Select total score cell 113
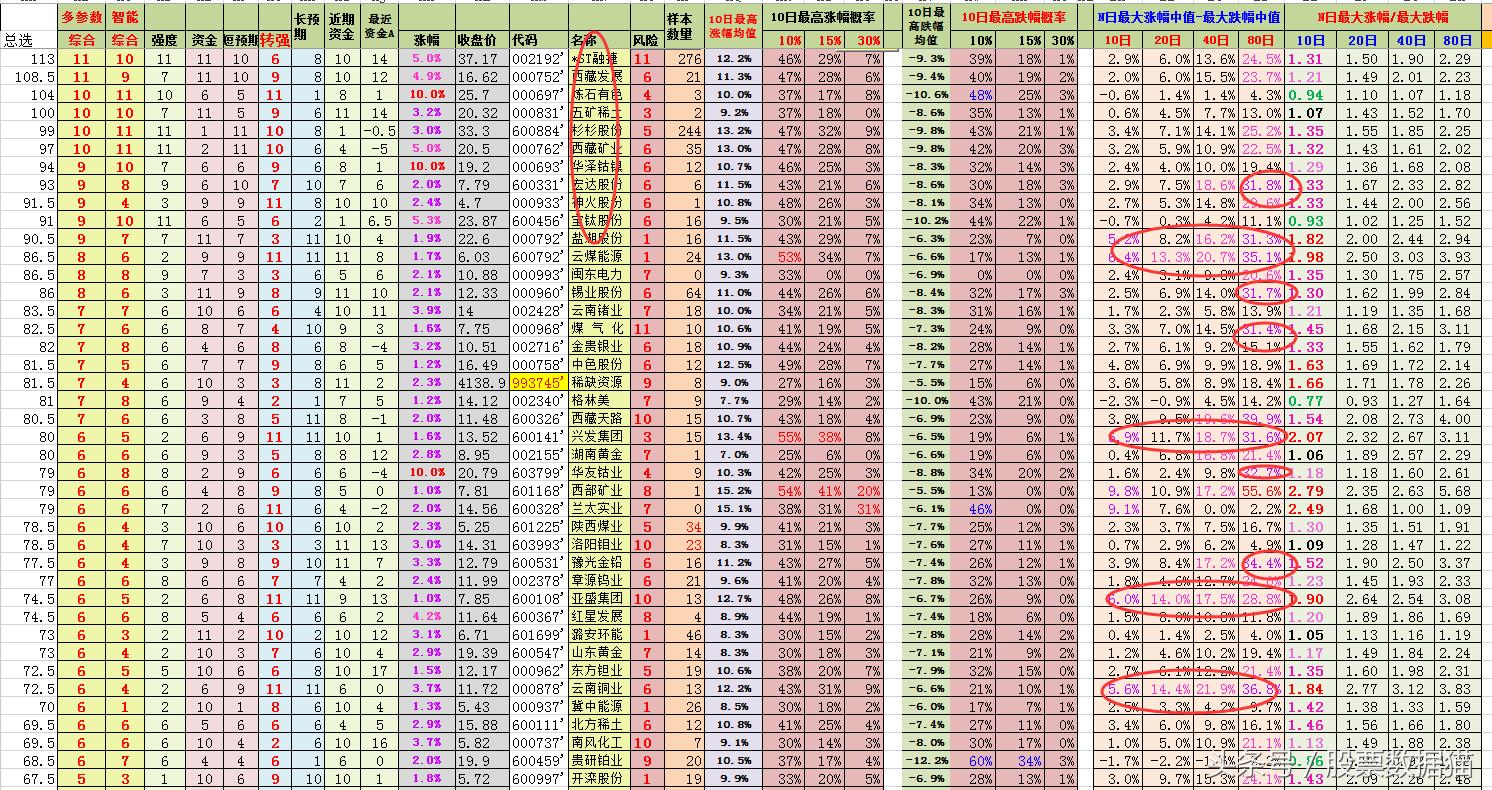 pos(41,59)
